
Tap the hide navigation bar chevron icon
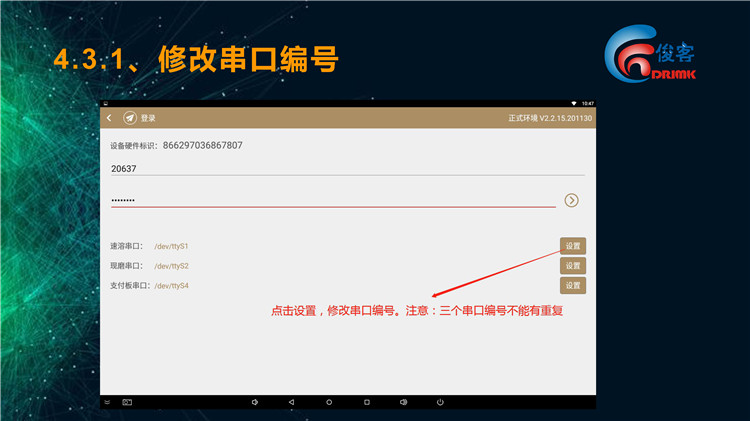point(107,402)
